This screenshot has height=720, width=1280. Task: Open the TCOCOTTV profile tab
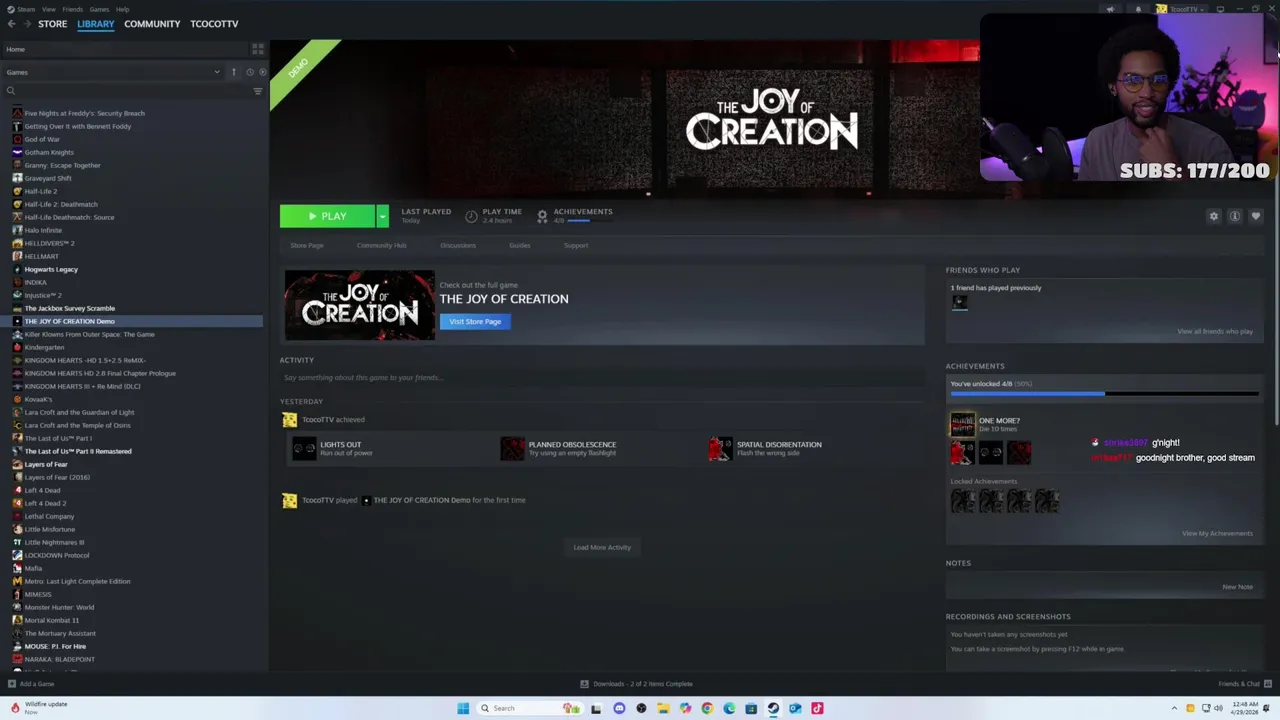click(x=214, y=24)
